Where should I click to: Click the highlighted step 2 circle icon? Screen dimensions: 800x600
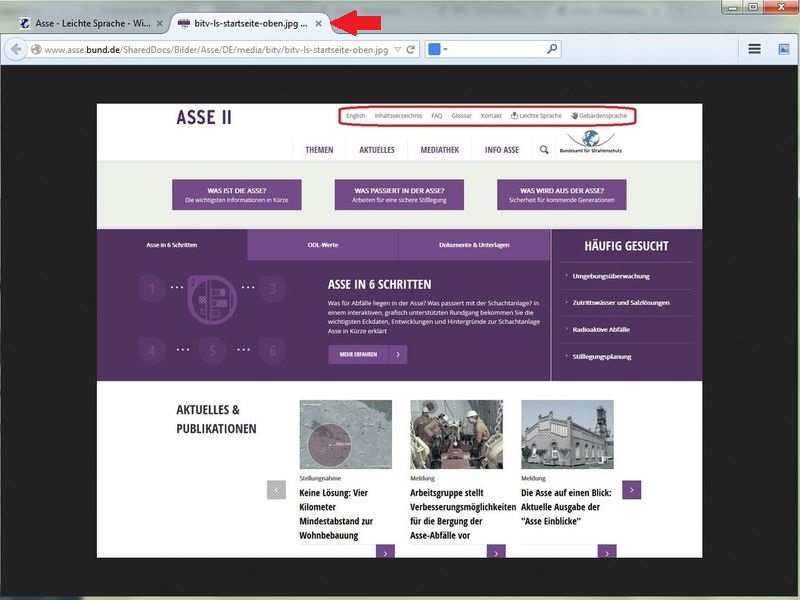[x=212, y=300]
